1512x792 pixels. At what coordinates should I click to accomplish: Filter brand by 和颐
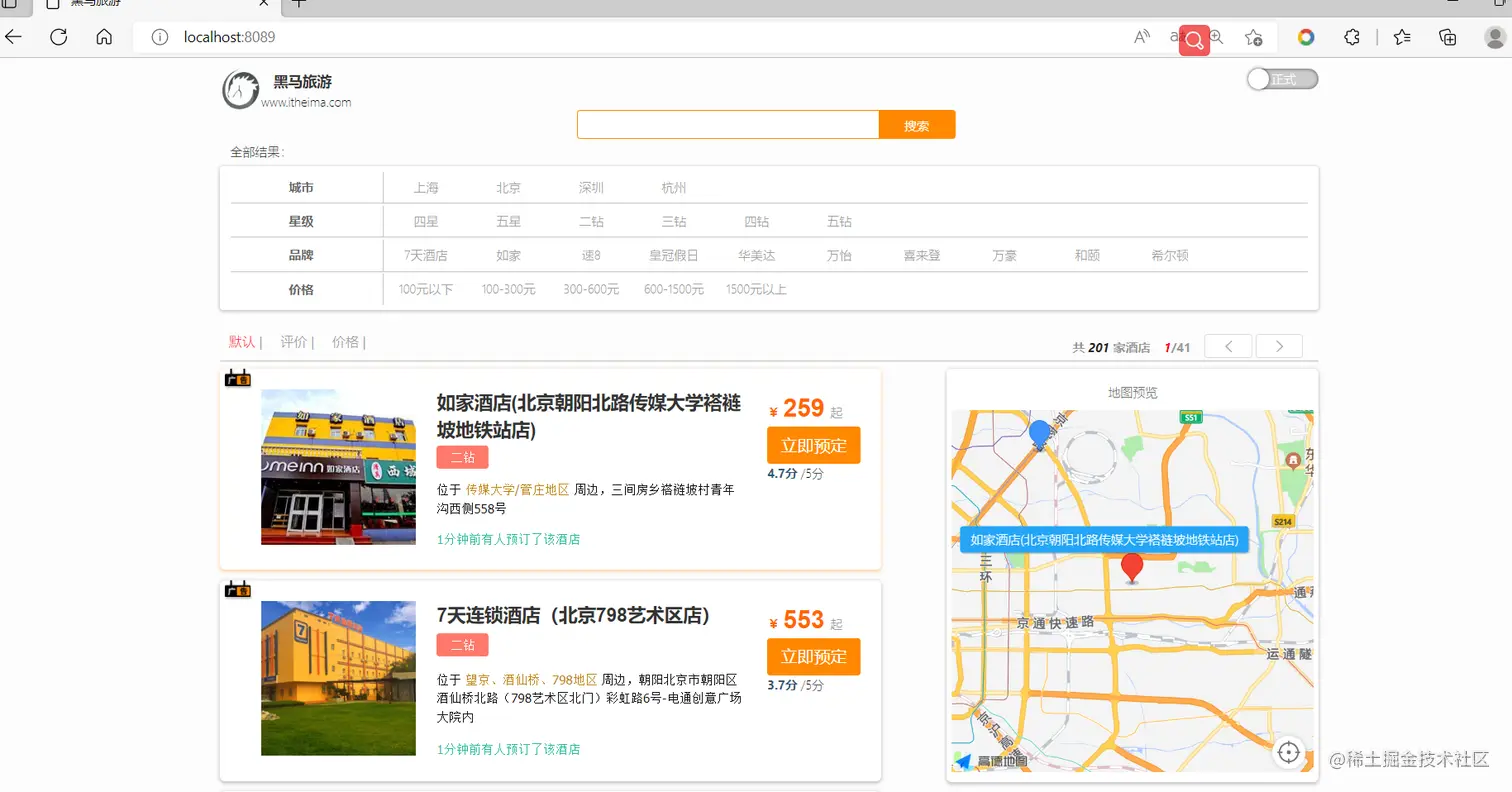point(1087,256)
